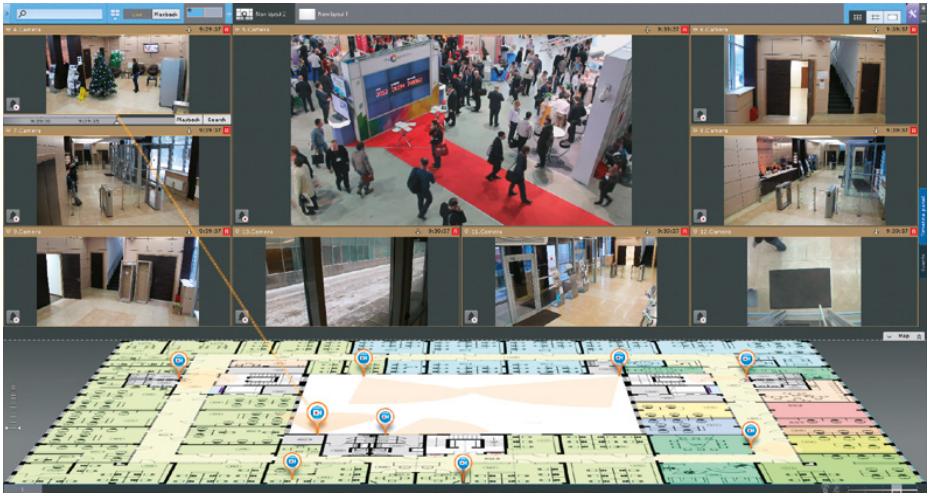Image resolution: width=930 pixels, height=496 pixels.
Task: Select the single-window layout icon
Action: pos(892,17)
